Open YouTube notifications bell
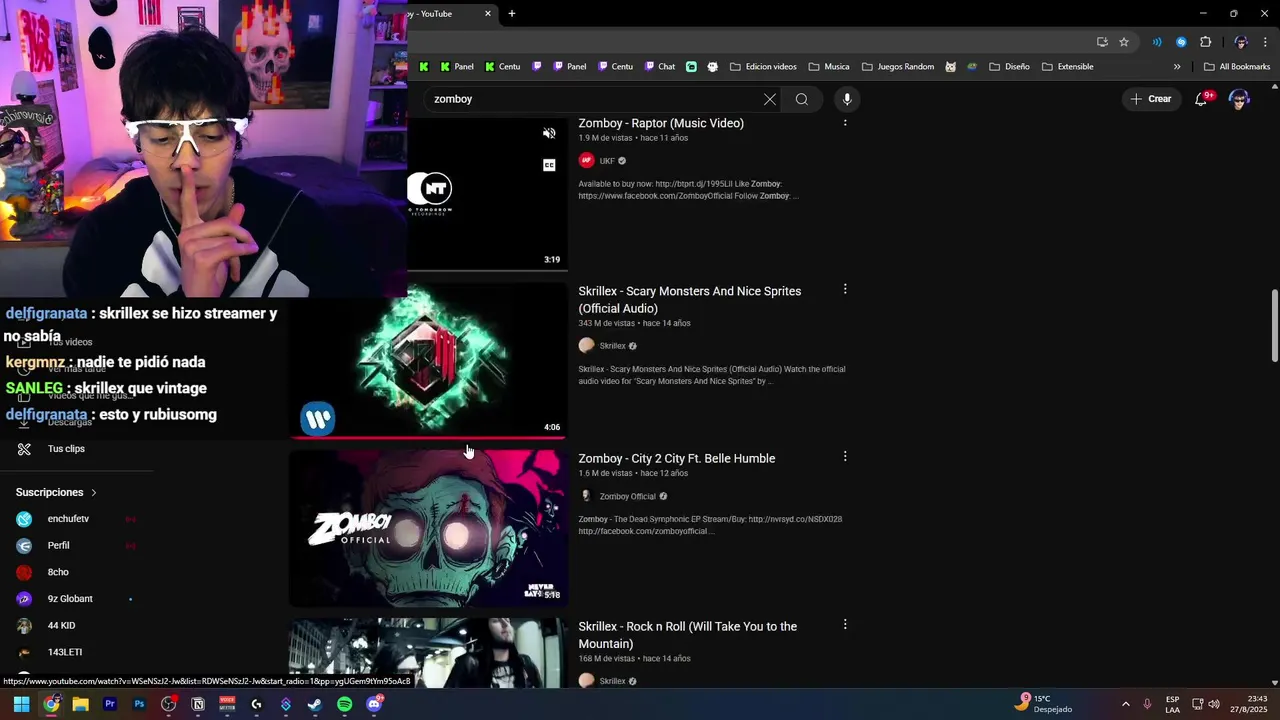This screenshot has width=1280, height=720. point(1201,99)
